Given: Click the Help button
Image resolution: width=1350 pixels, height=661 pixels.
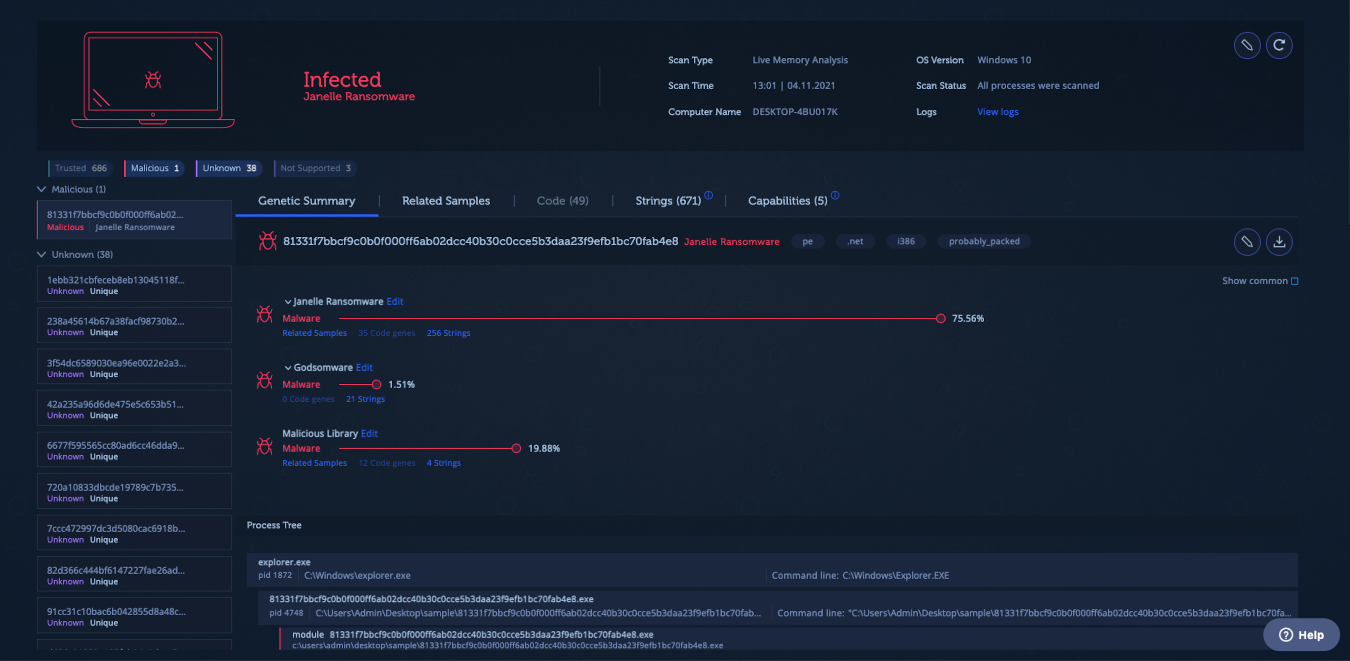Looking at the screenshot, I should pyautogui.click(x=1300, y=635).
